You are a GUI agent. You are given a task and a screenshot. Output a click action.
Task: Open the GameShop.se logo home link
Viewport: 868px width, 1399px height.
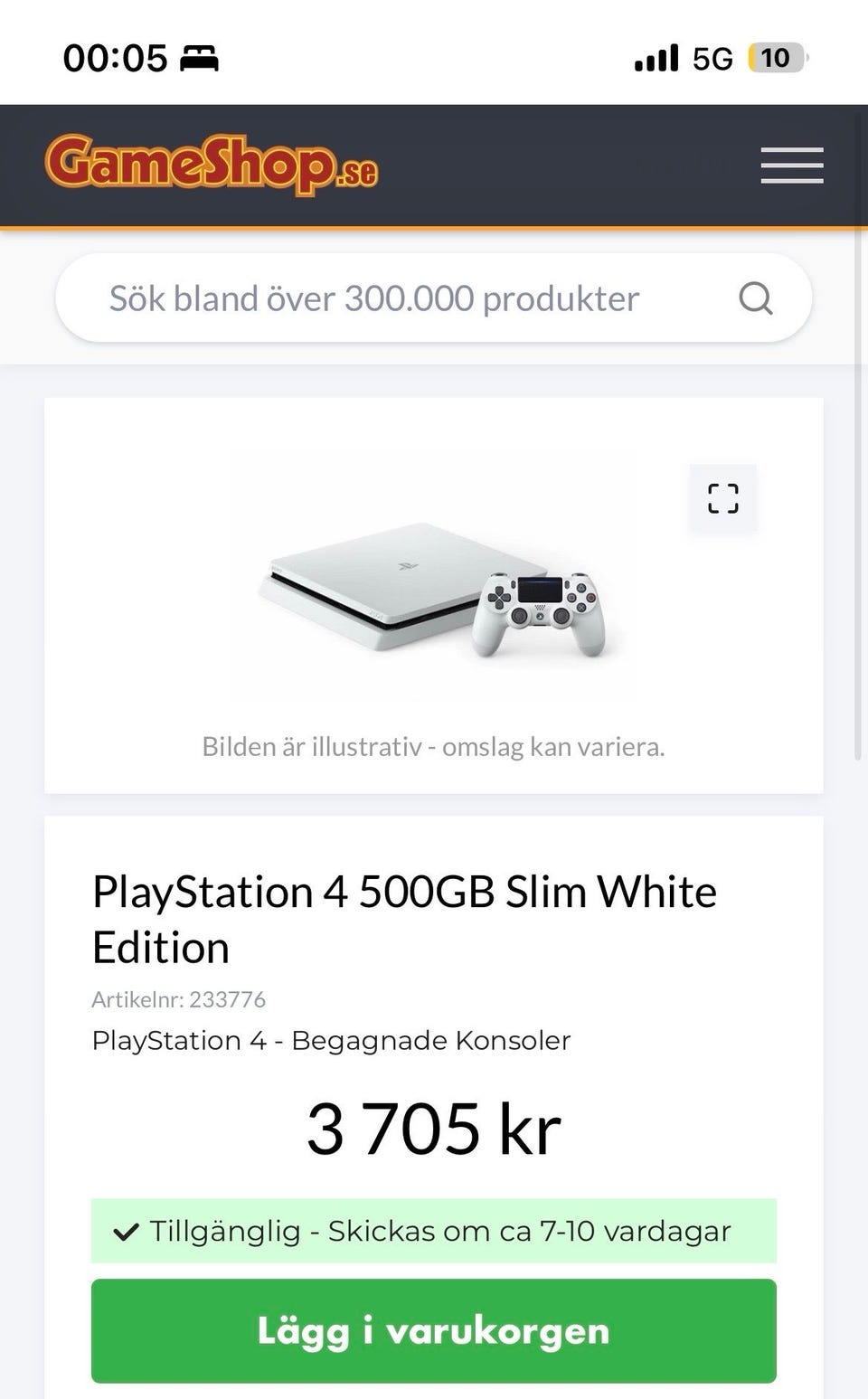211,165
